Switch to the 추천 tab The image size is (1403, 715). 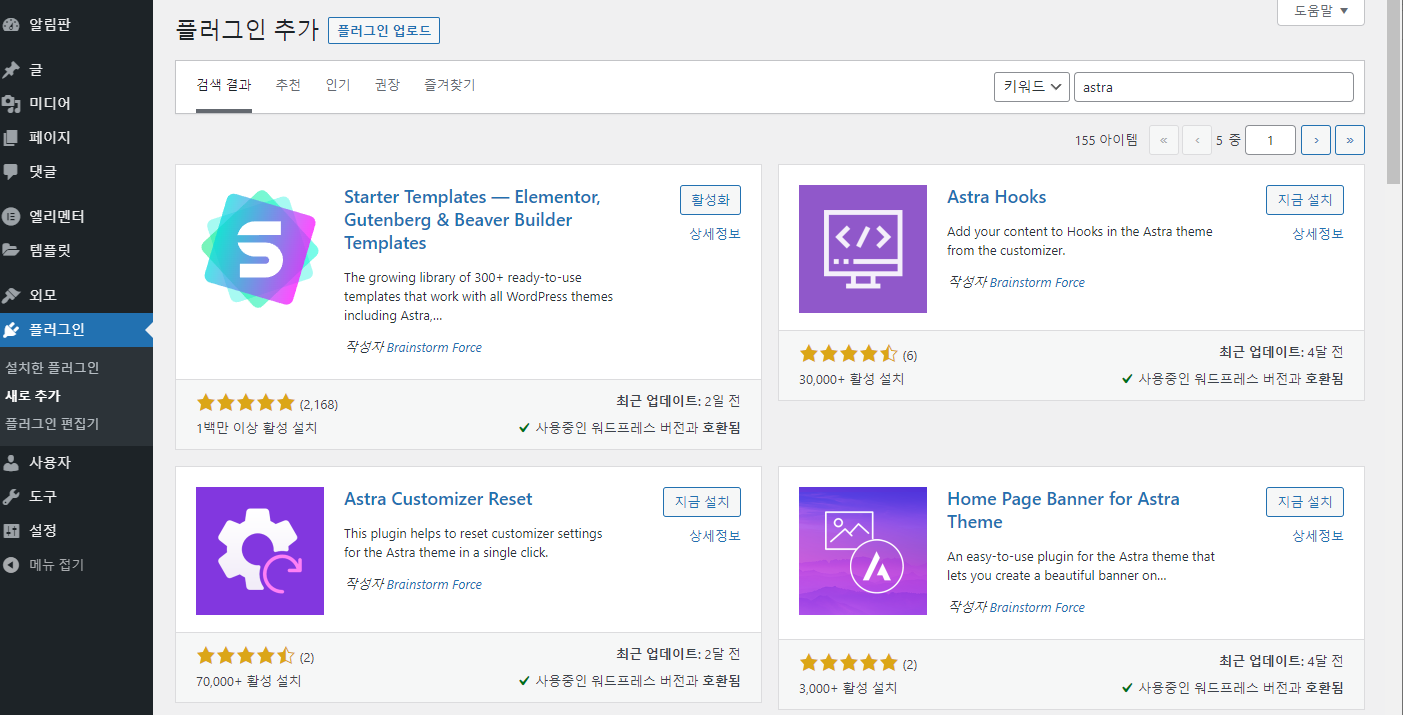tap(288, 86)
